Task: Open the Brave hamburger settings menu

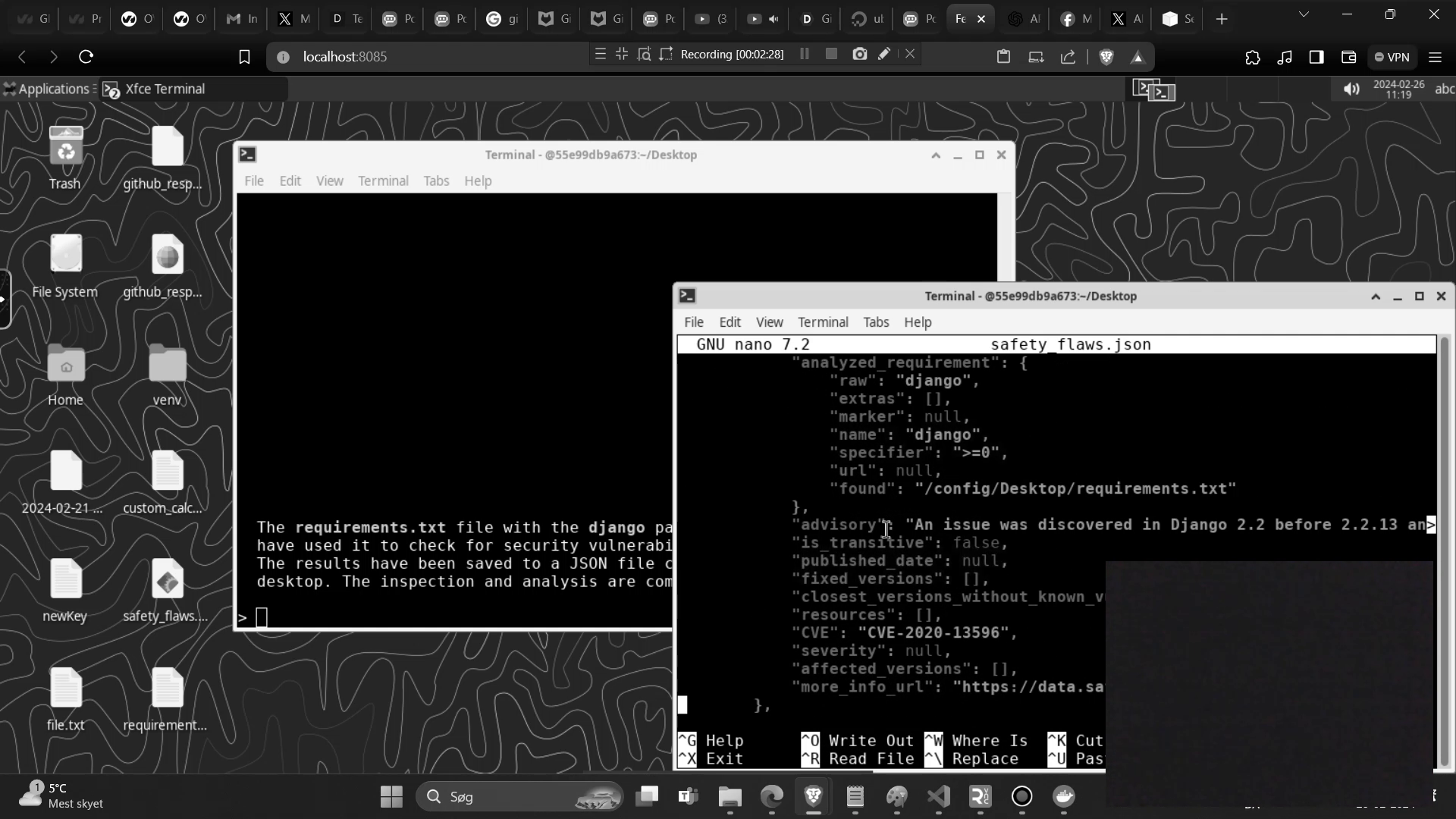Action: [x=1436, y=57]
